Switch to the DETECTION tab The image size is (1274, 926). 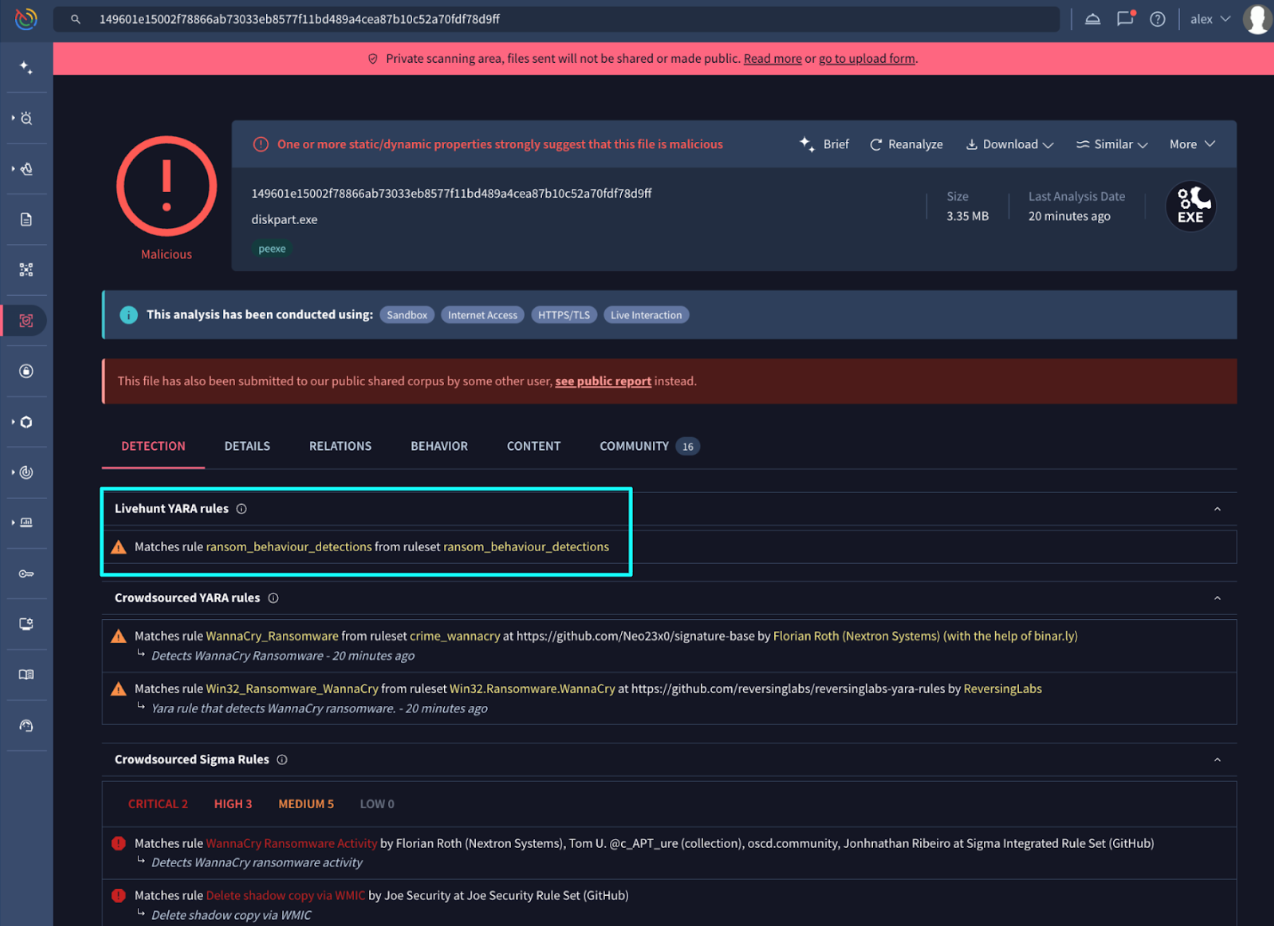(153, 446)
